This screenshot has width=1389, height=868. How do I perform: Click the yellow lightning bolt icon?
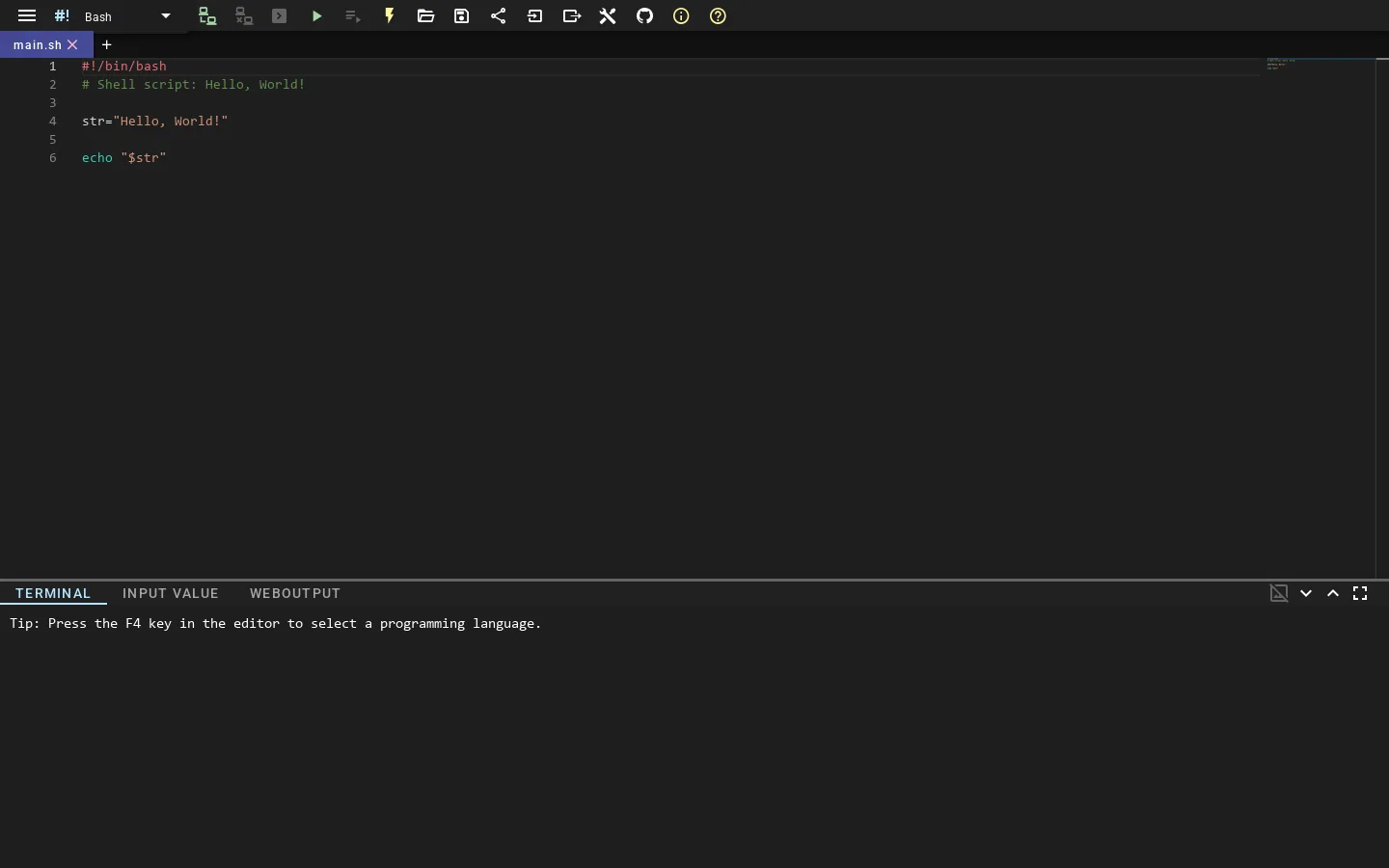pyautogui.click(x=390, y=16)
